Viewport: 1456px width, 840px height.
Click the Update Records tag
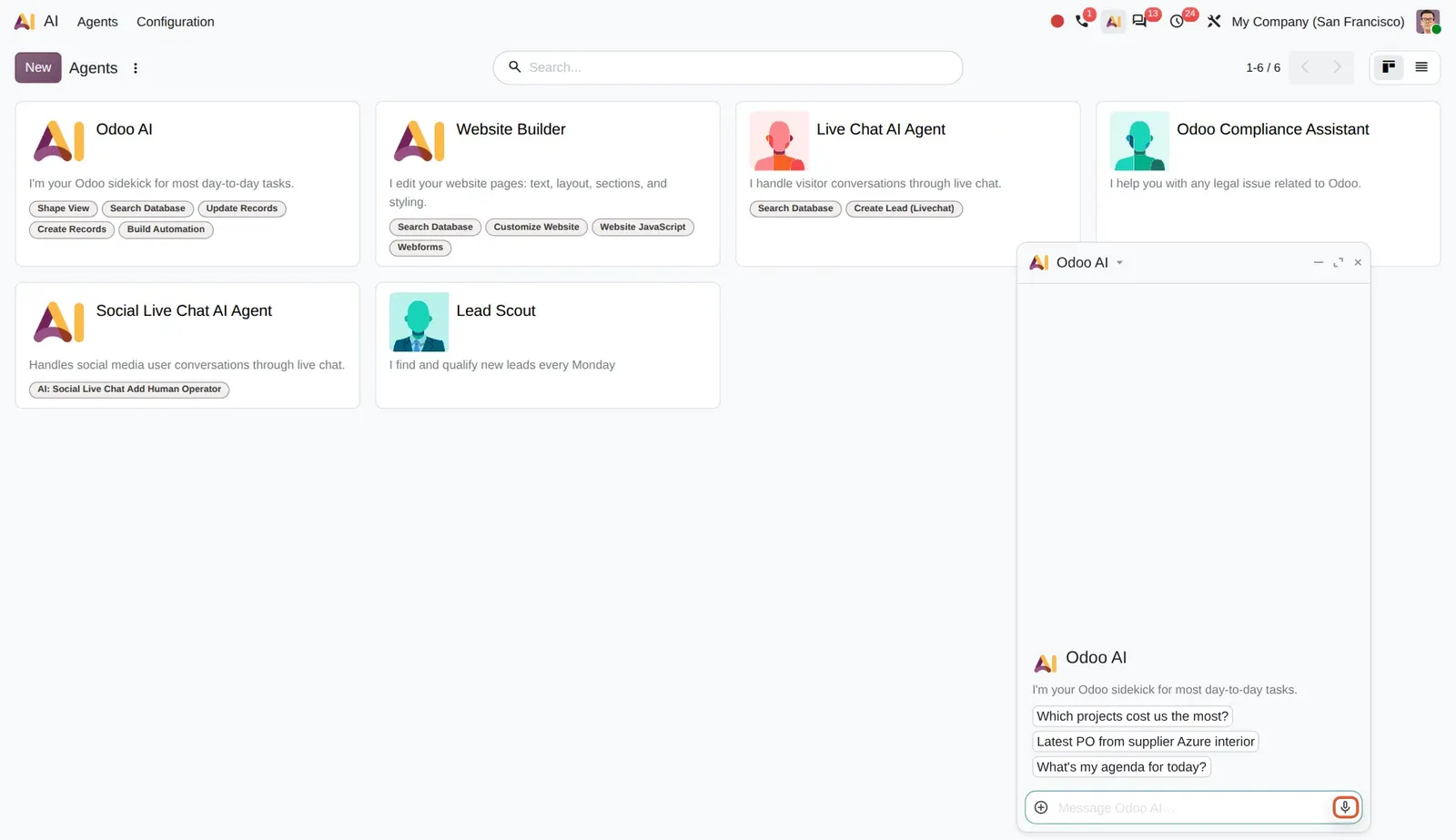pyautogui.click(x=242, y=208)
